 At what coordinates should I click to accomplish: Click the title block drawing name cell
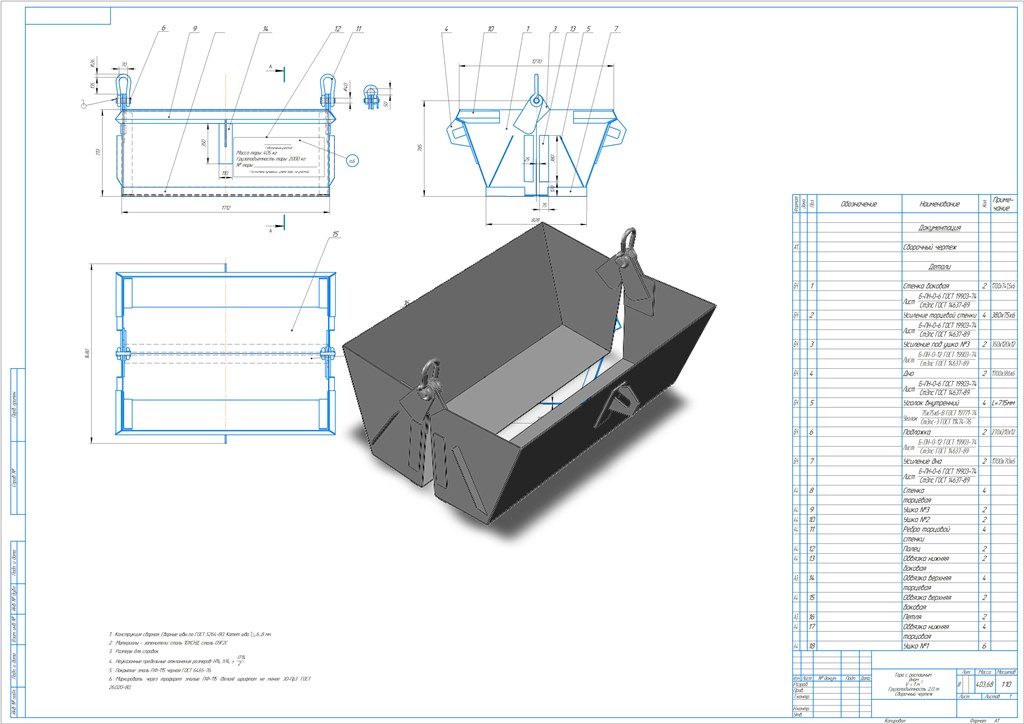[x=913, y=684]
